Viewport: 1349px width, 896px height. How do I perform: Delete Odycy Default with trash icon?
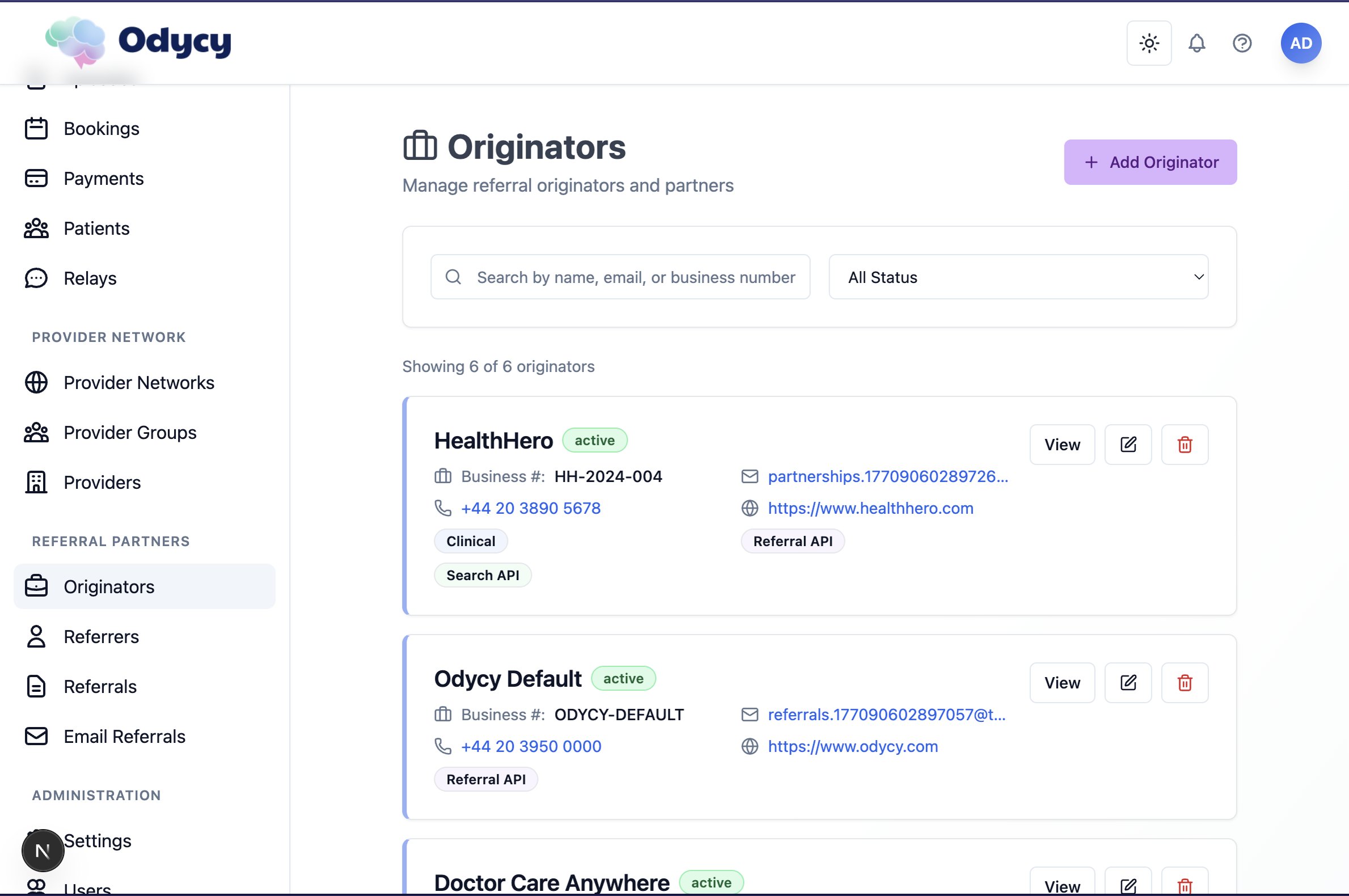pos(1184,683)
